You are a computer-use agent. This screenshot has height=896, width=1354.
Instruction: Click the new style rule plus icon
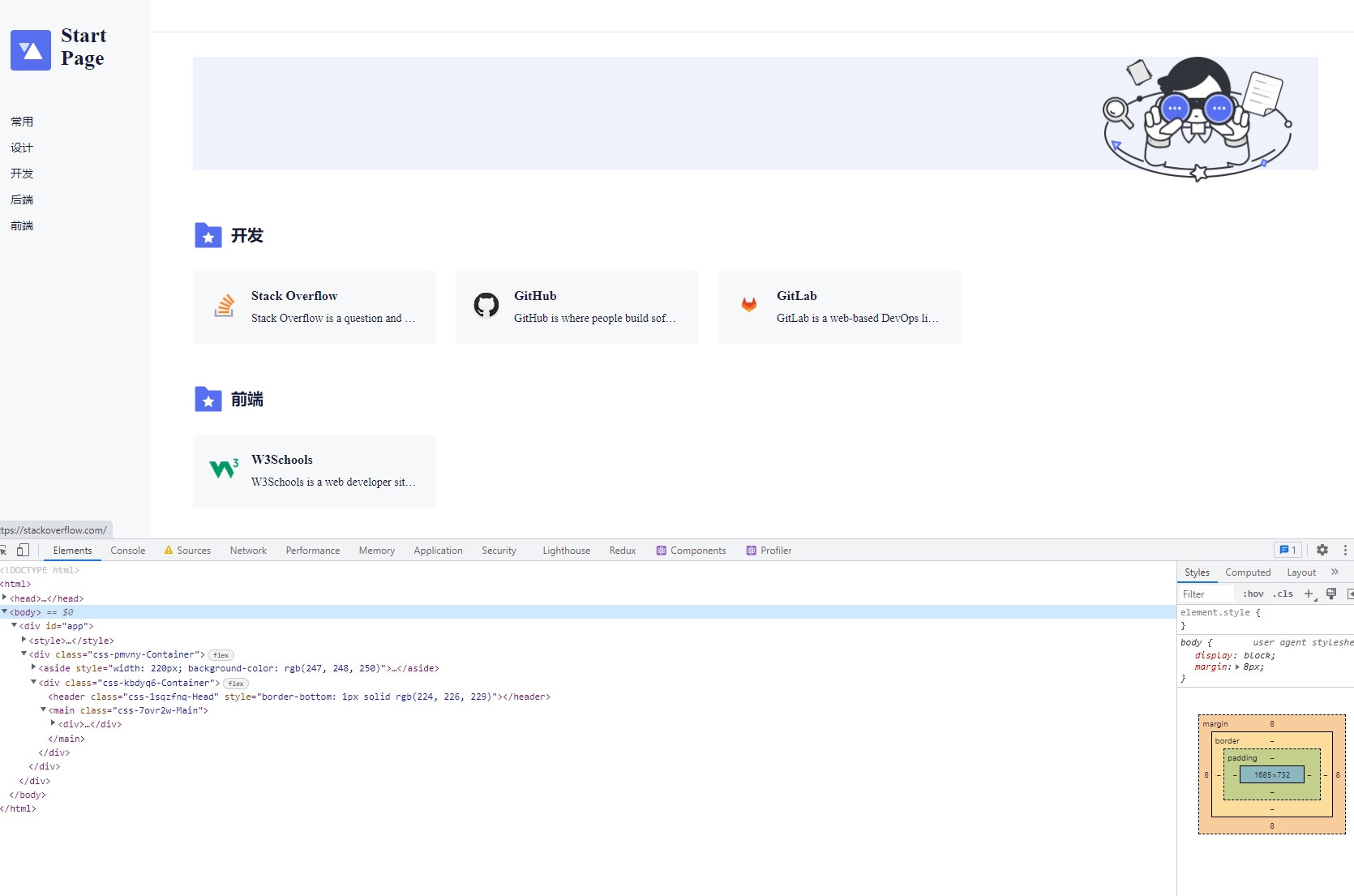tap(1309, 594)
